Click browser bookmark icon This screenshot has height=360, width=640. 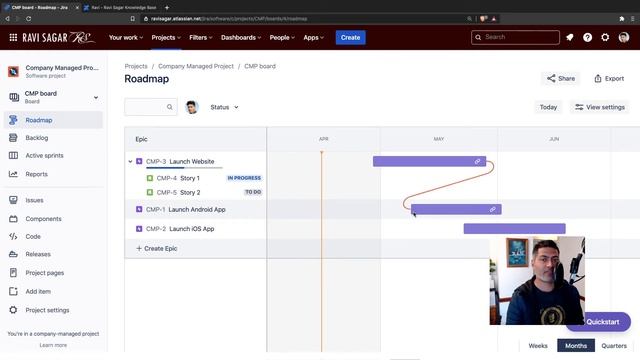(x=133, y=19)
